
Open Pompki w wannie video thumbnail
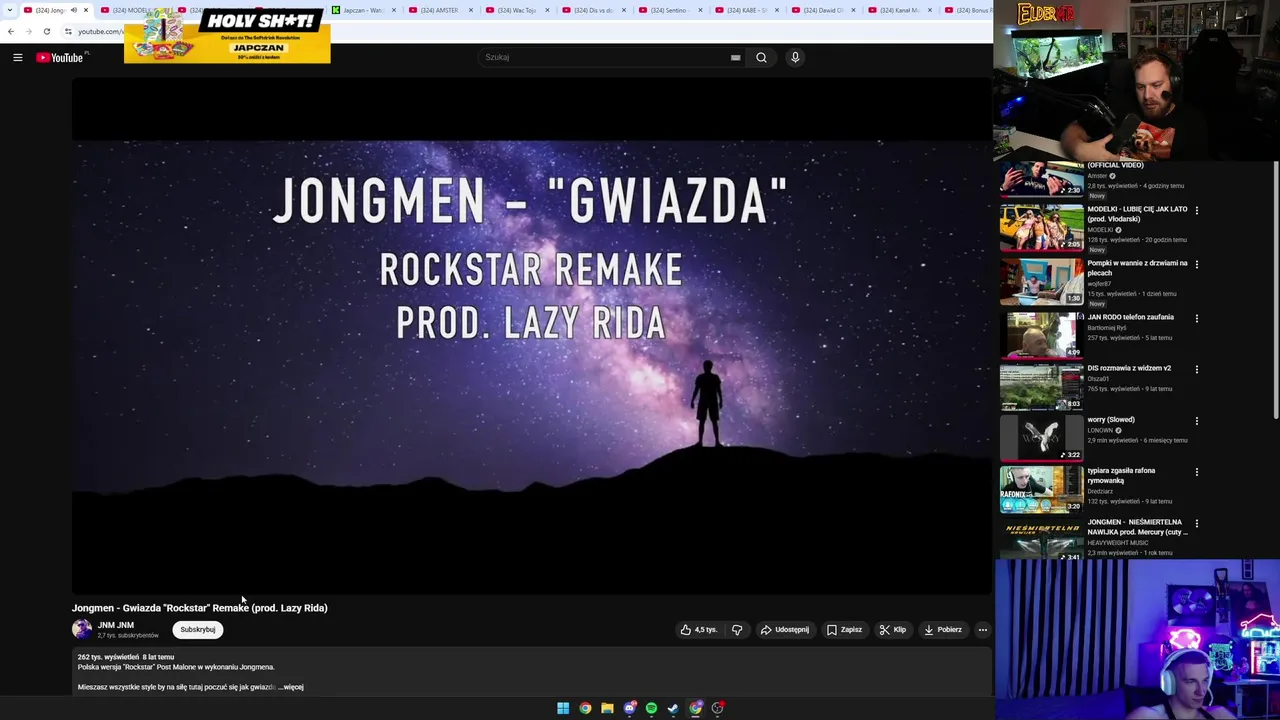coord(1041,281)
